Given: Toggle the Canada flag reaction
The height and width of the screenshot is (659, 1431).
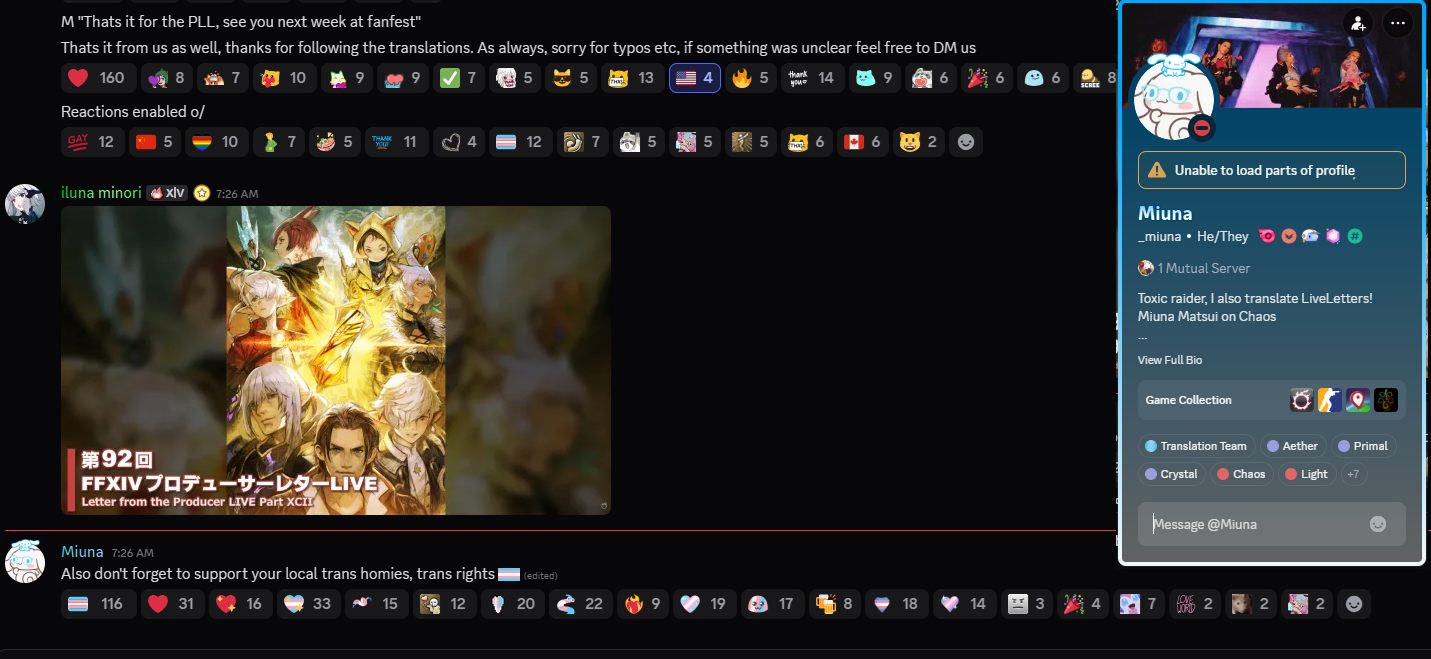Looking at the screenshot, I should pos(863,142).
